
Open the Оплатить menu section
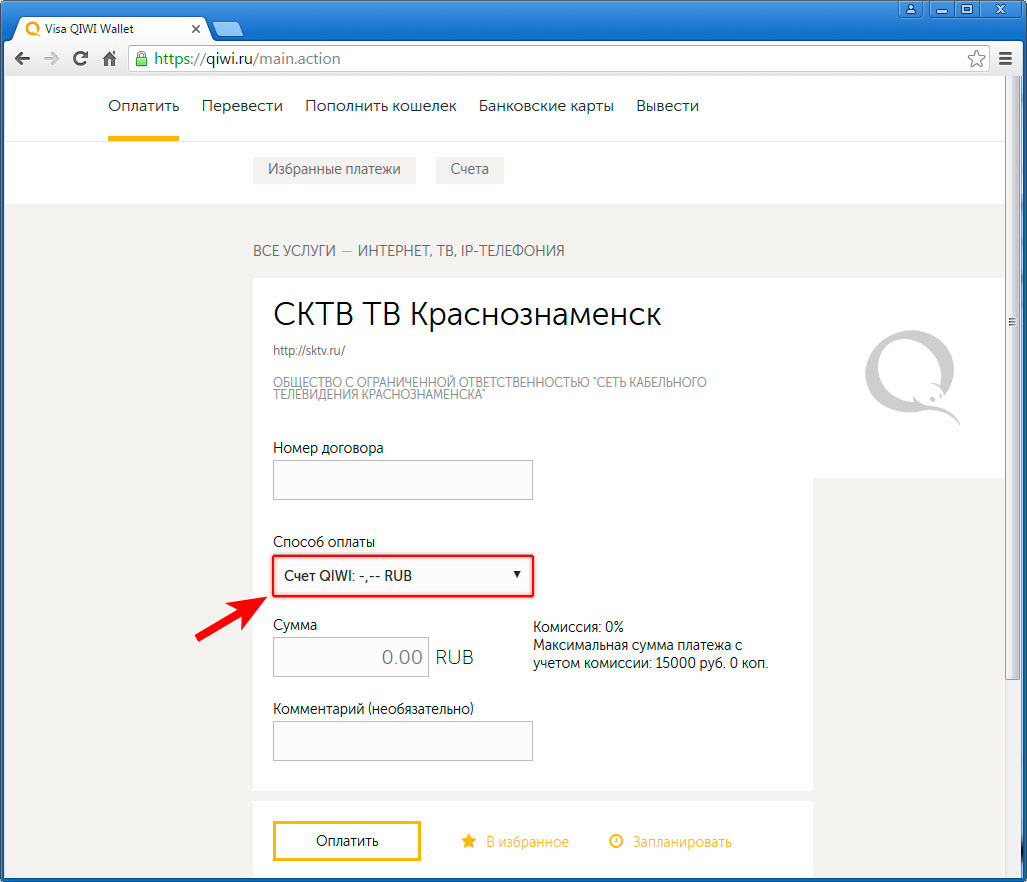coord(143,106)
